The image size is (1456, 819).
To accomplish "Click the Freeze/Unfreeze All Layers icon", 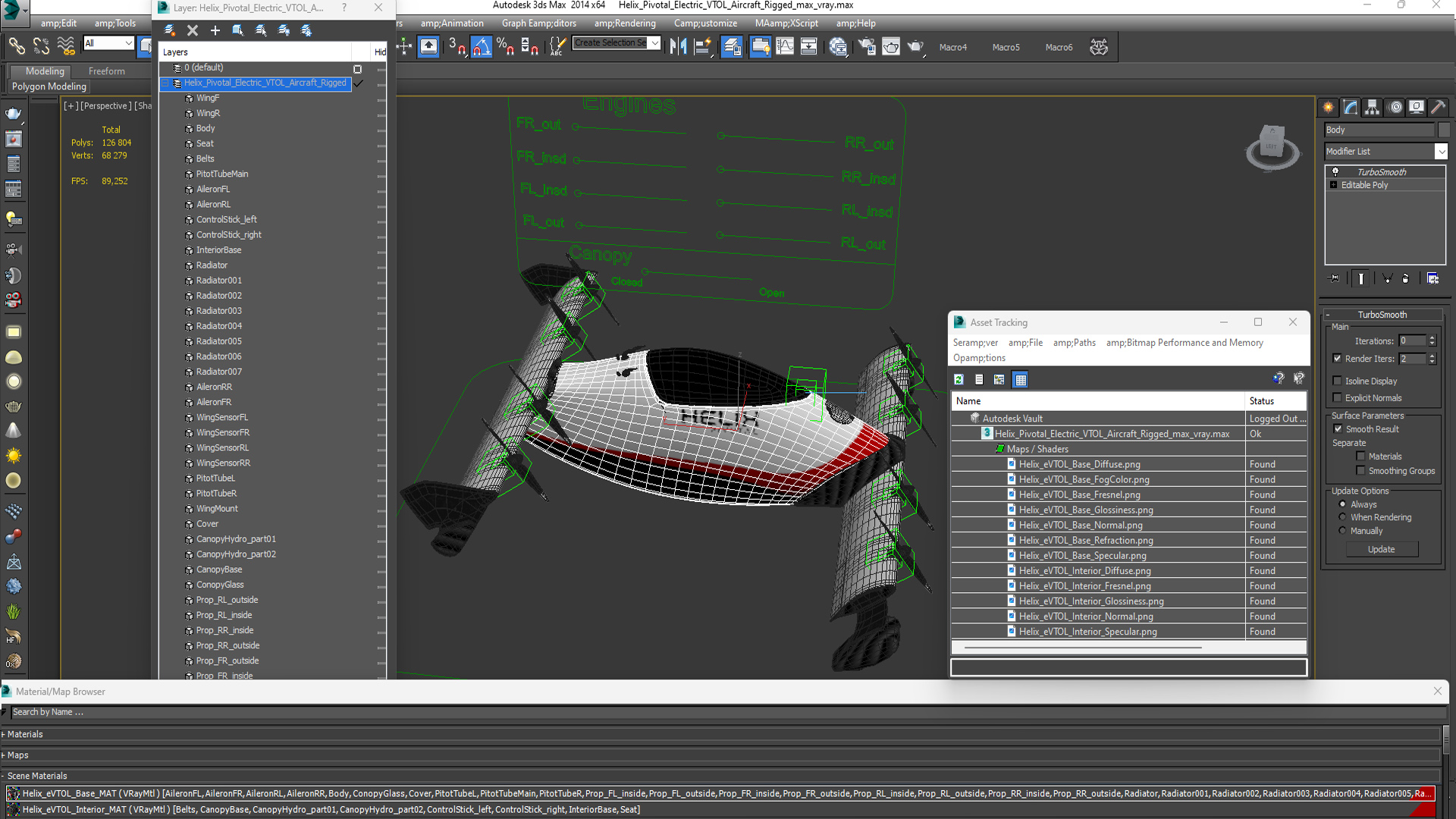I will click(306, 30).
